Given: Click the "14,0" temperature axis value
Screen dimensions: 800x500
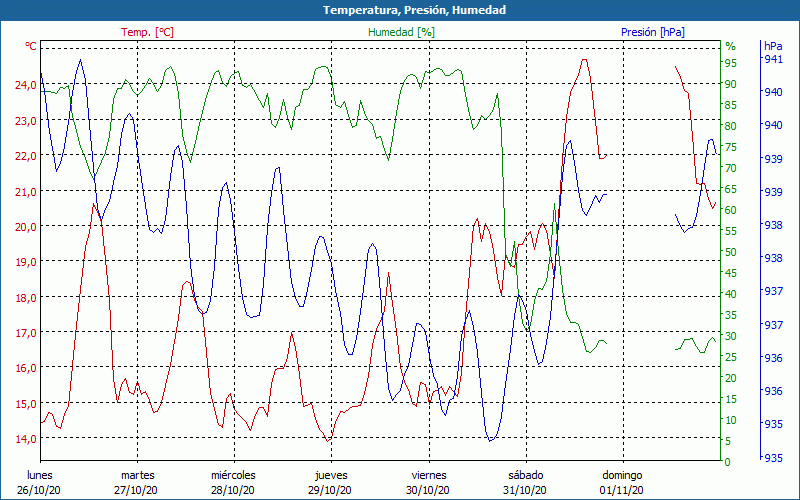Looking at the screenshot, I should point(26,439).
